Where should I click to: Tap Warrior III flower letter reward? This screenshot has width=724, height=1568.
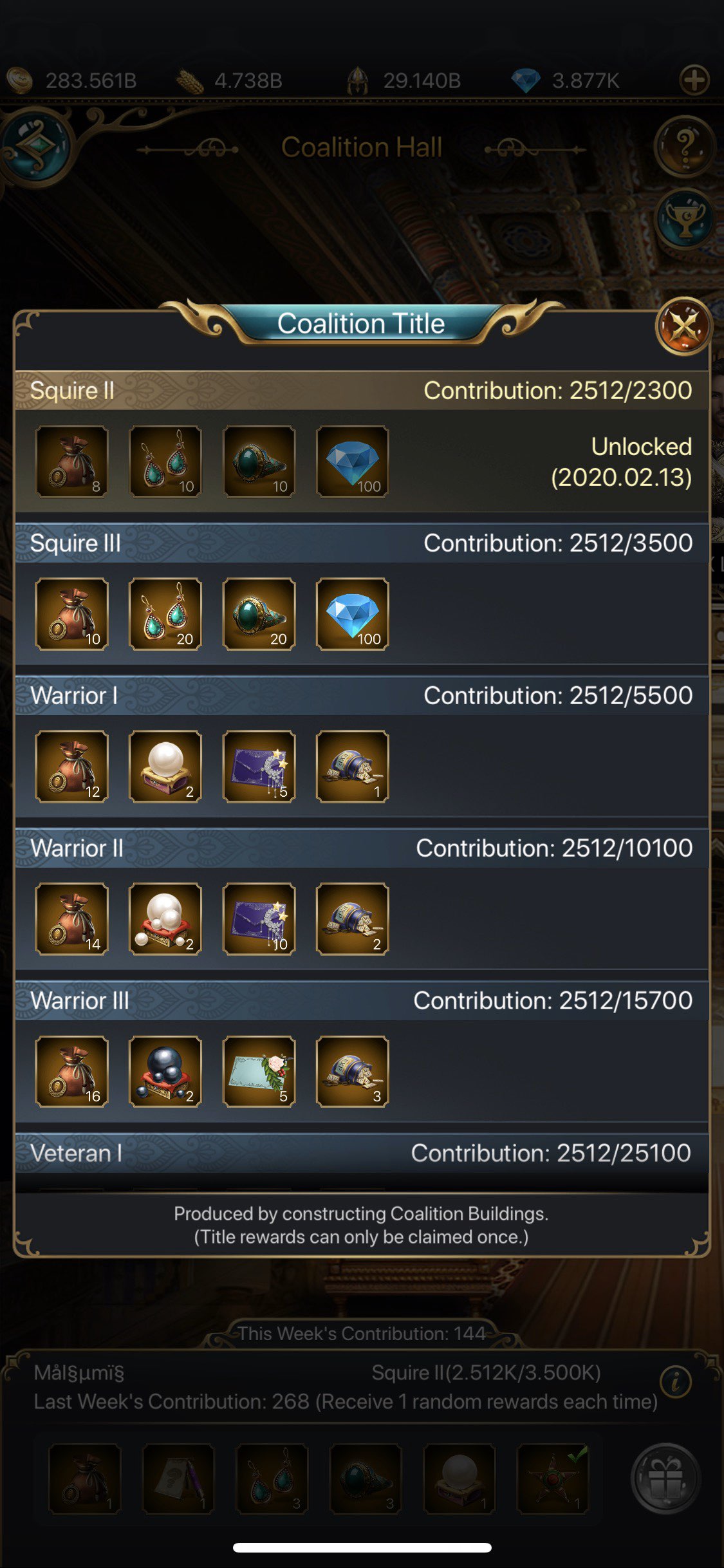click(x=259, y=1072)
